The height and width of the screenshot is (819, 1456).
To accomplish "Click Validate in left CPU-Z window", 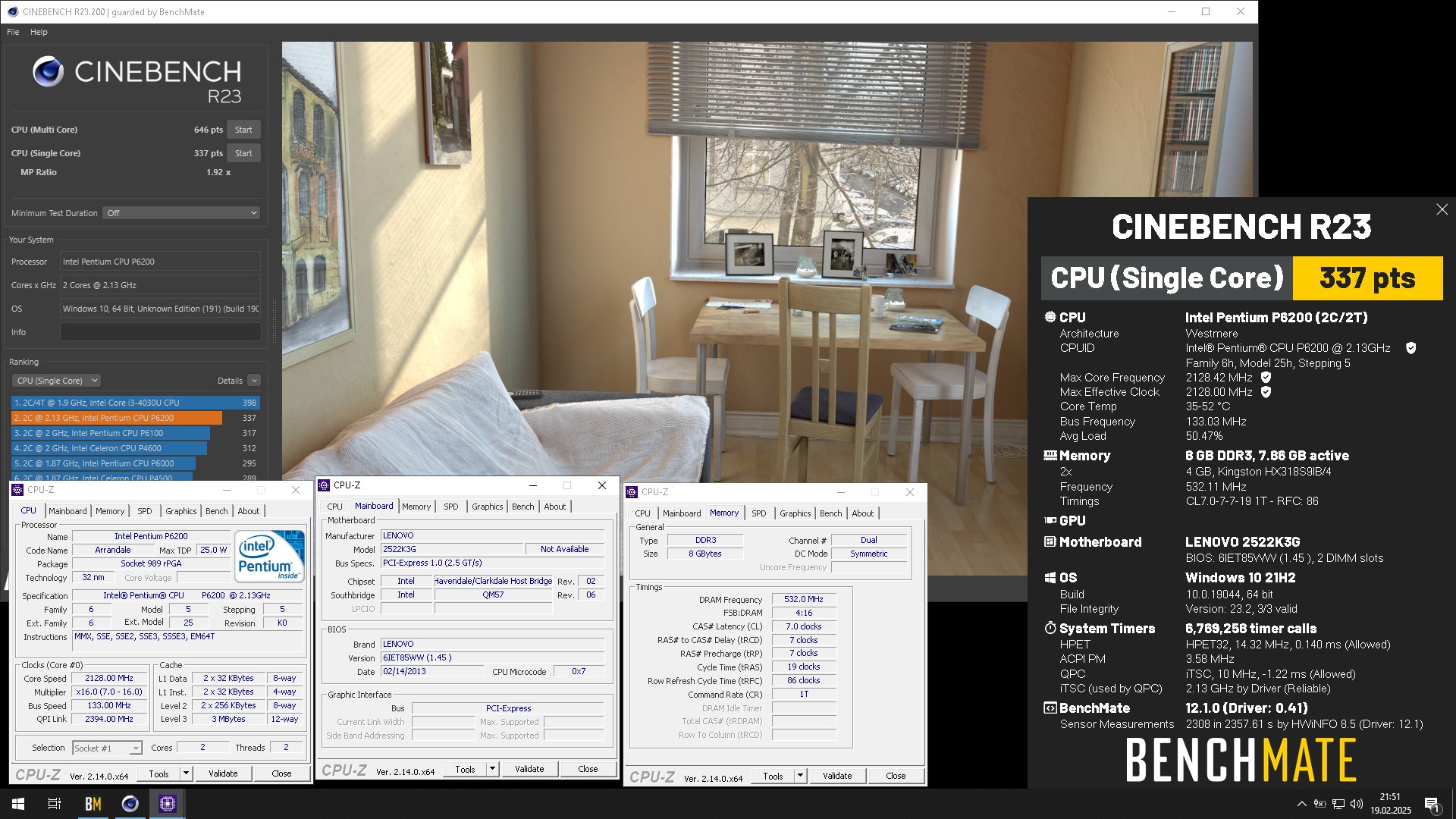I will click(223, 773).
